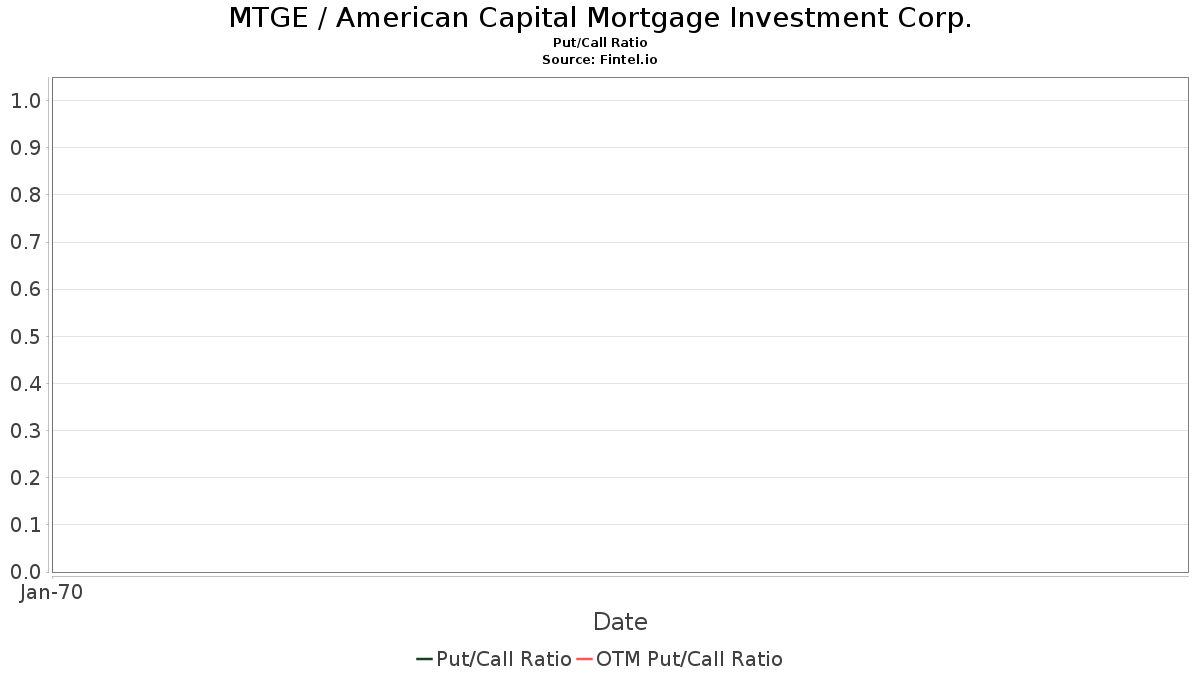Click the 0.6 y-axis label
Image resolution: width=1200 pixels, height=675 pixels.
point(25,289)
